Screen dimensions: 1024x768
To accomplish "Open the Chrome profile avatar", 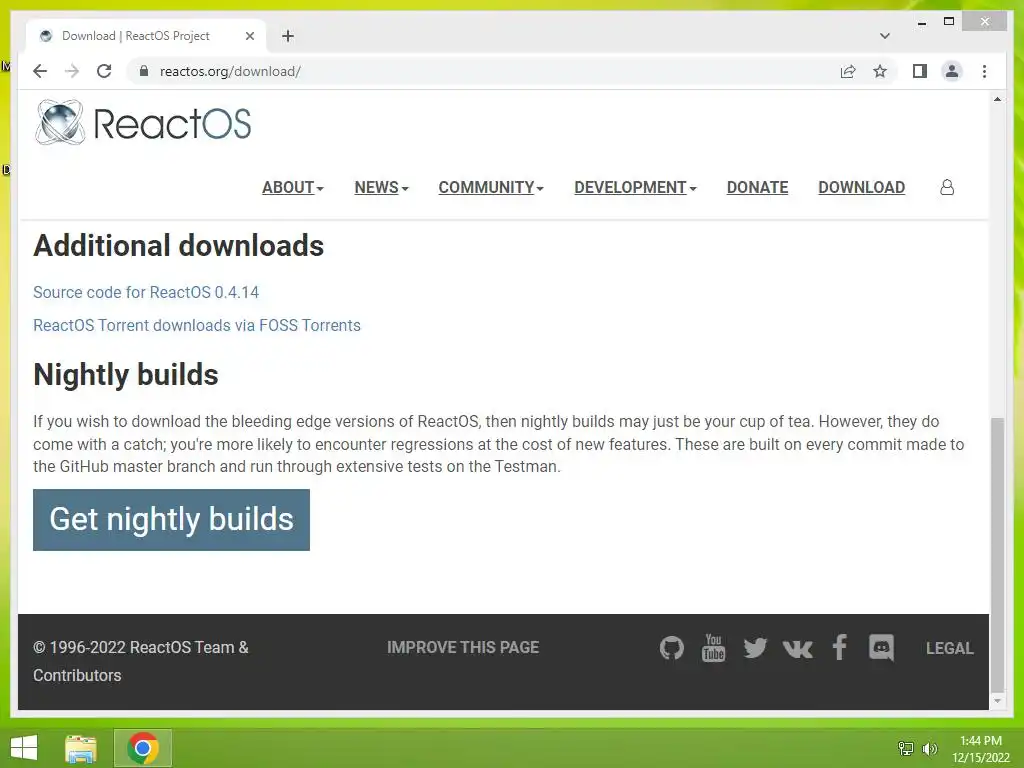I will 952,71.
